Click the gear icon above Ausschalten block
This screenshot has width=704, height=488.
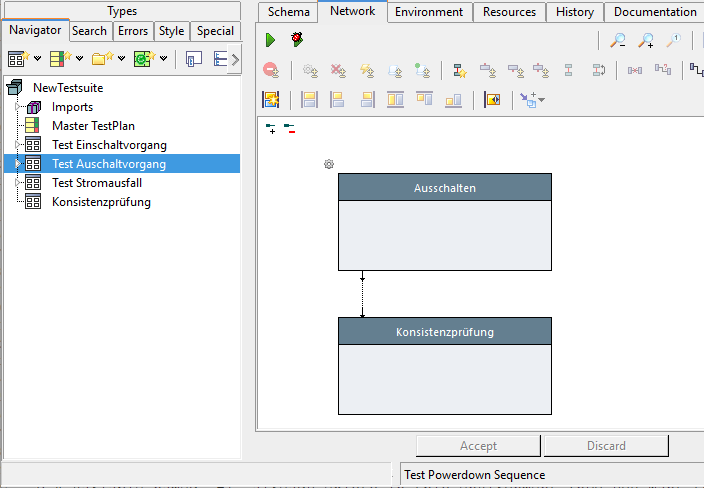coord(329,164)
